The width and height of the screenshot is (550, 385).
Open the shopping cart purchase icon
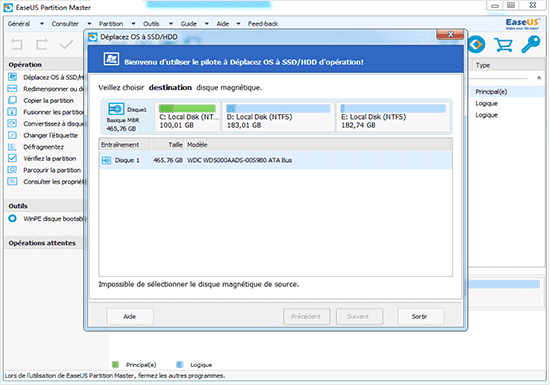(503, 45)
